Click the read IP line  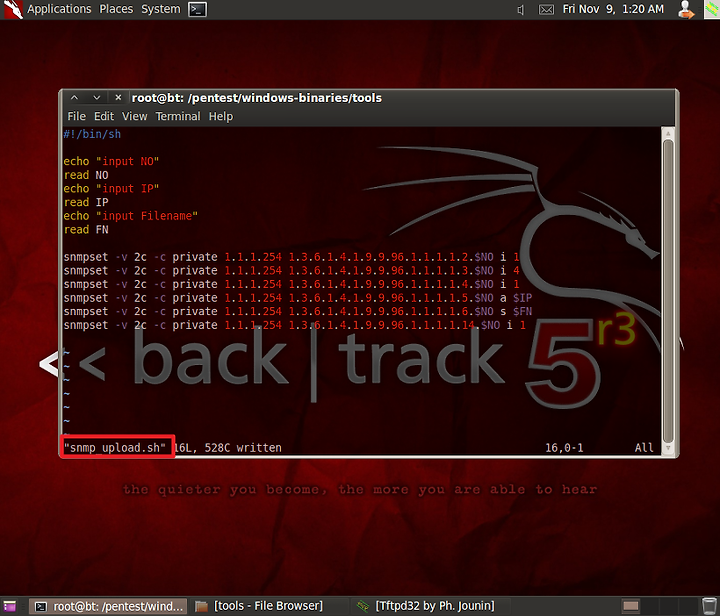[86, 202]
